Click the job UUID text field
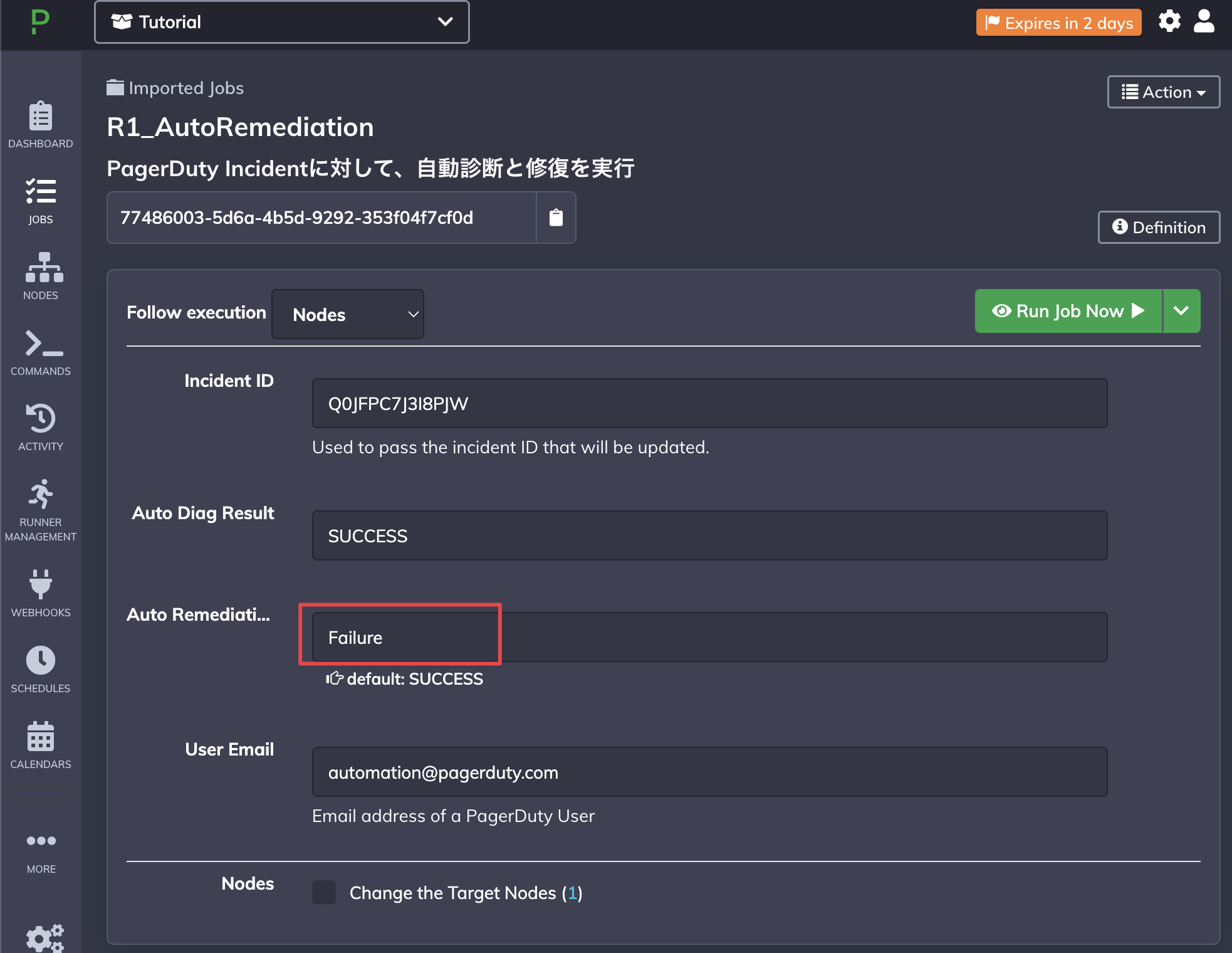This screenshot has height=953, width=1232. (321, 218)
